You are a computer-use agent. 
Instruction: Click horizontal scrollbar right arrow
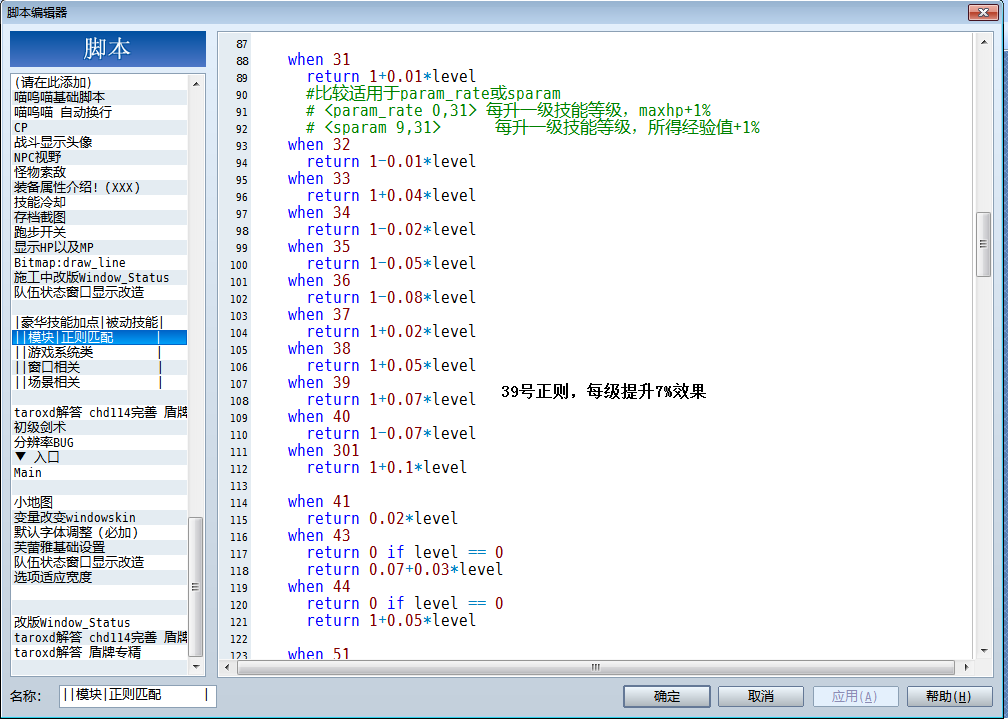click(x=966, y=667)
